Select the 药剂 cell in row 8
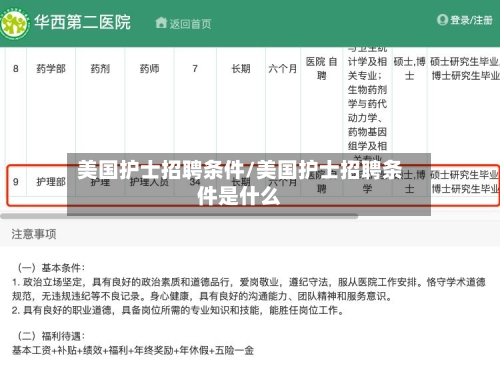Image resolution: width=500 pixels, height=370 pixels. [x=100, y=69]
